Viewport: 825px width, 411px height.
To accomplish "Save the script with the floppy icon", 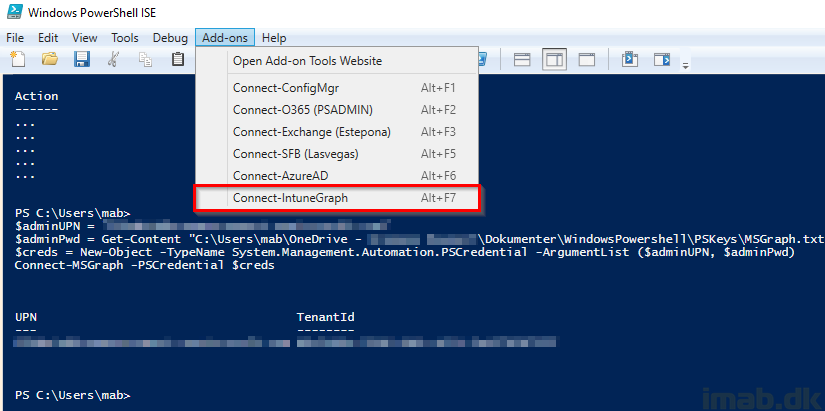I will click(81, 60).
